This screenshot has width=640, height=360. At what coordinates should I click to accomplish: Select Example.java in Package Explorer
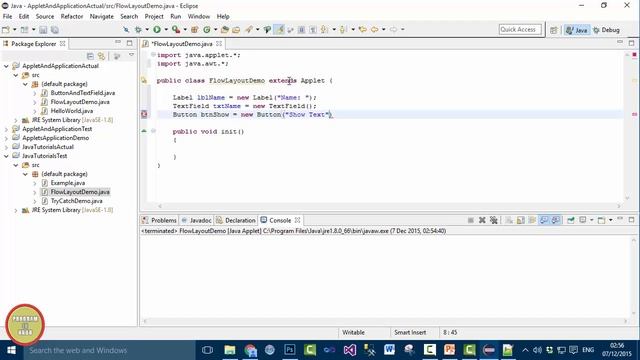pyautogui.click(x=68, y=183)
